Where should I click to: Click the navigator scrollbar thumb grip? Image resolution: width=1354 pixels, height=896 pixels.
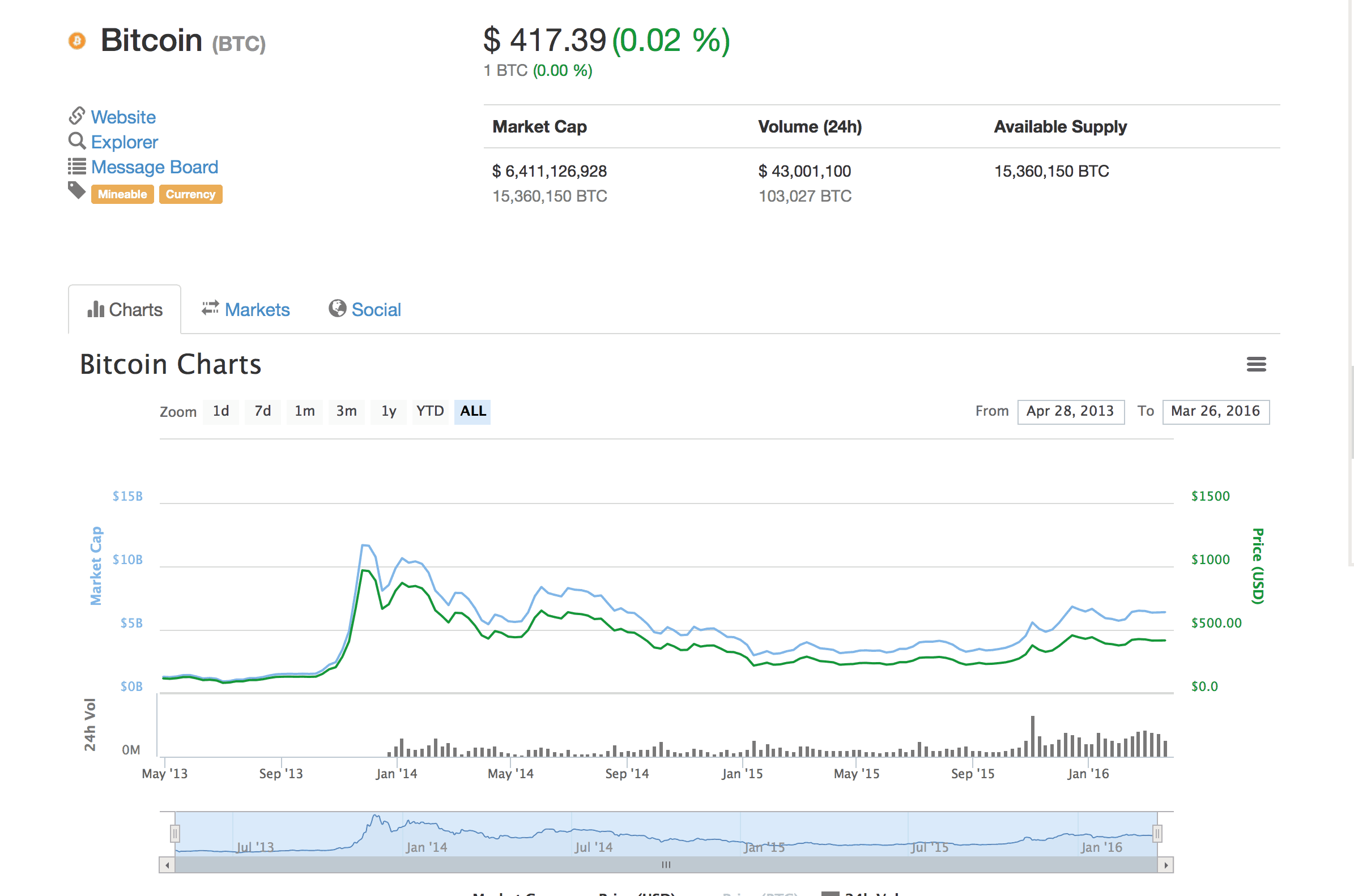click(x=666, y=865)
